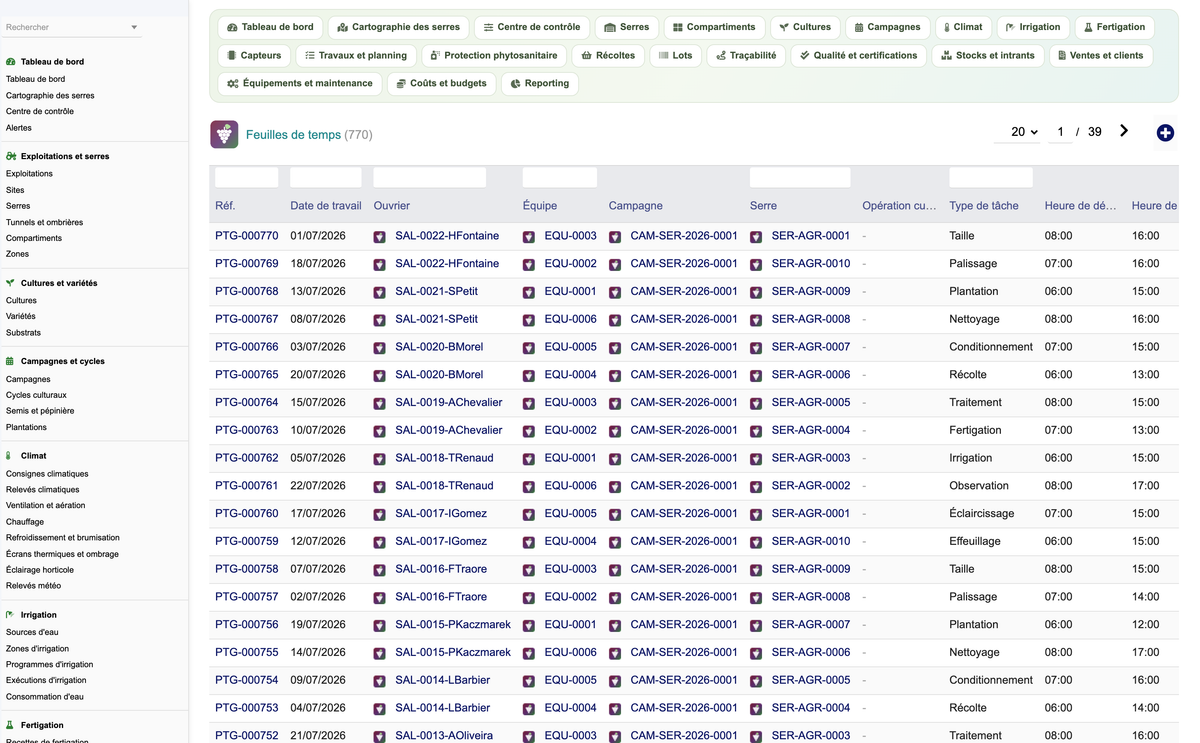
Task: Click the add new timesheet plus icon
Action: point(1165,133)
